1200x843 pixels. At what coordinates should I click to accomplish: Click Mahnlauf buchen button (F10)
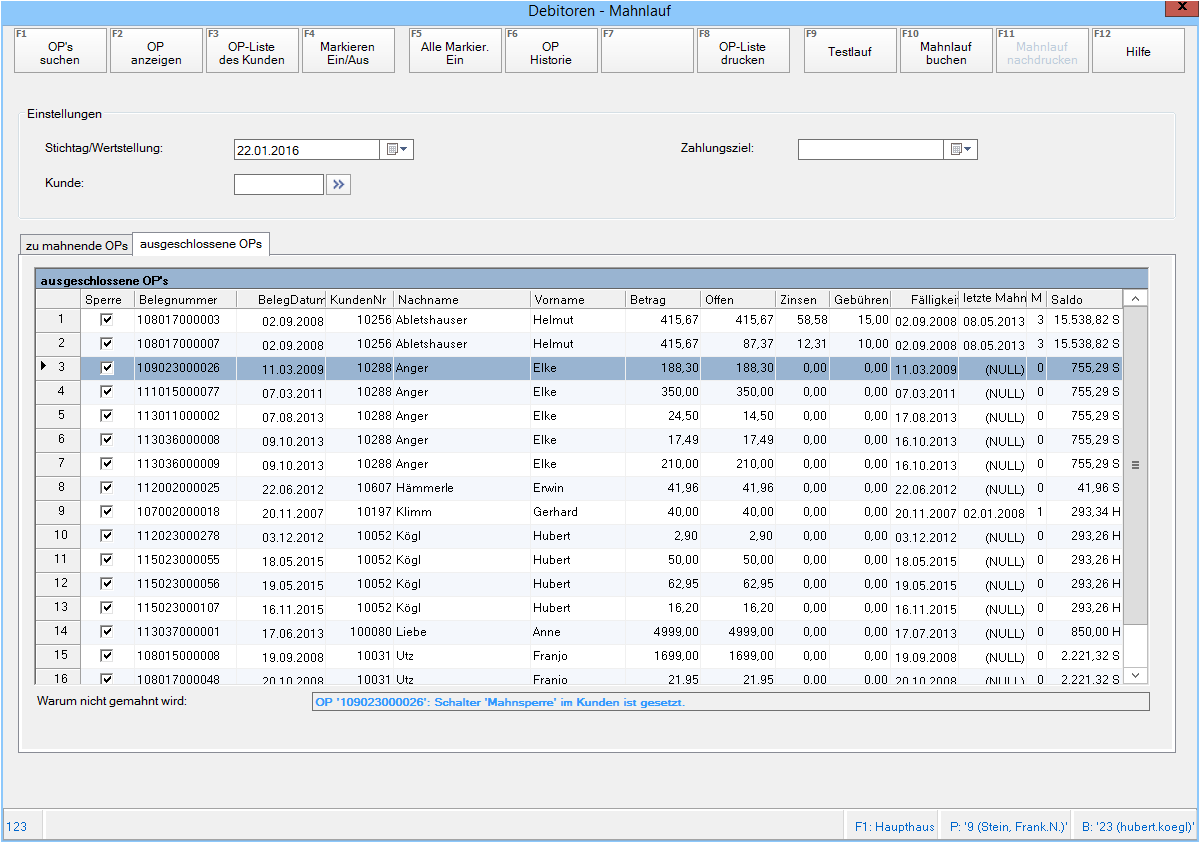(945, 51)
